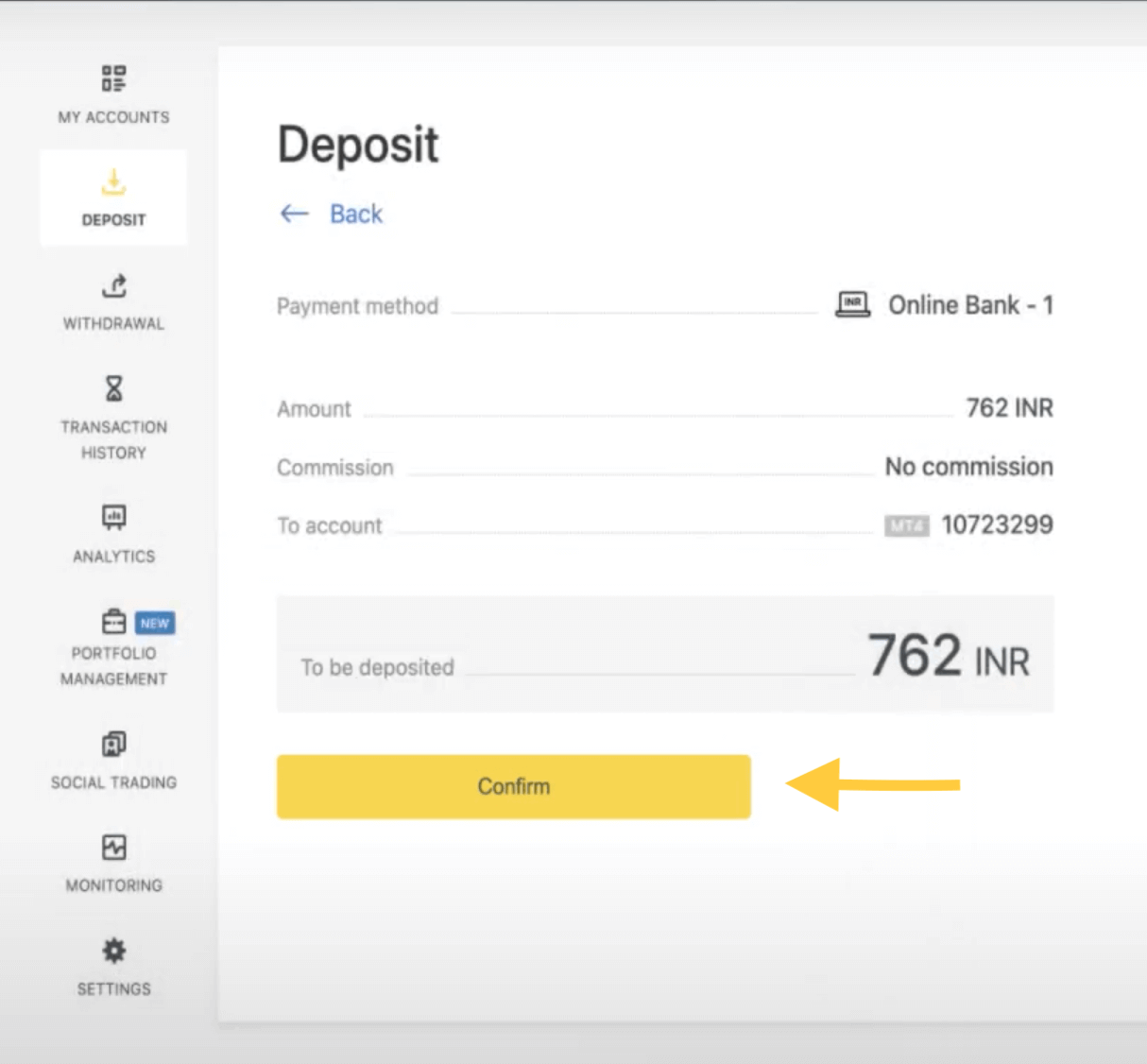Image resolution: width=1147 pixels, height=1064 pixels.
Task: Select Deposit menu label
Action: (113, 220)
